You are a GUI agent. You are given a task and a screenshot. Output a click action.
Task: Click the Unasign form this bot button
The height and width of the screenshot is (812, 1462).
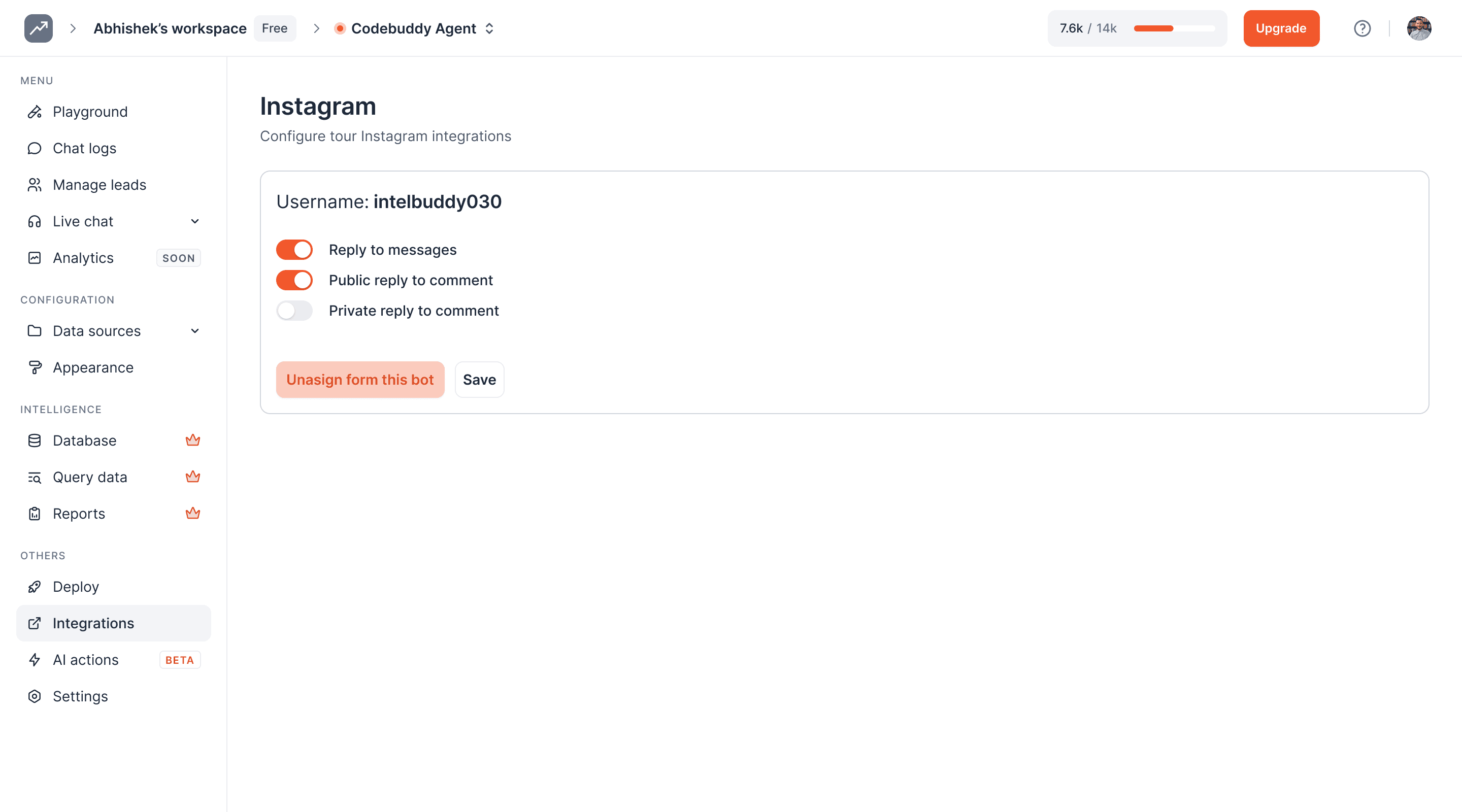click(x=360, y=380)
